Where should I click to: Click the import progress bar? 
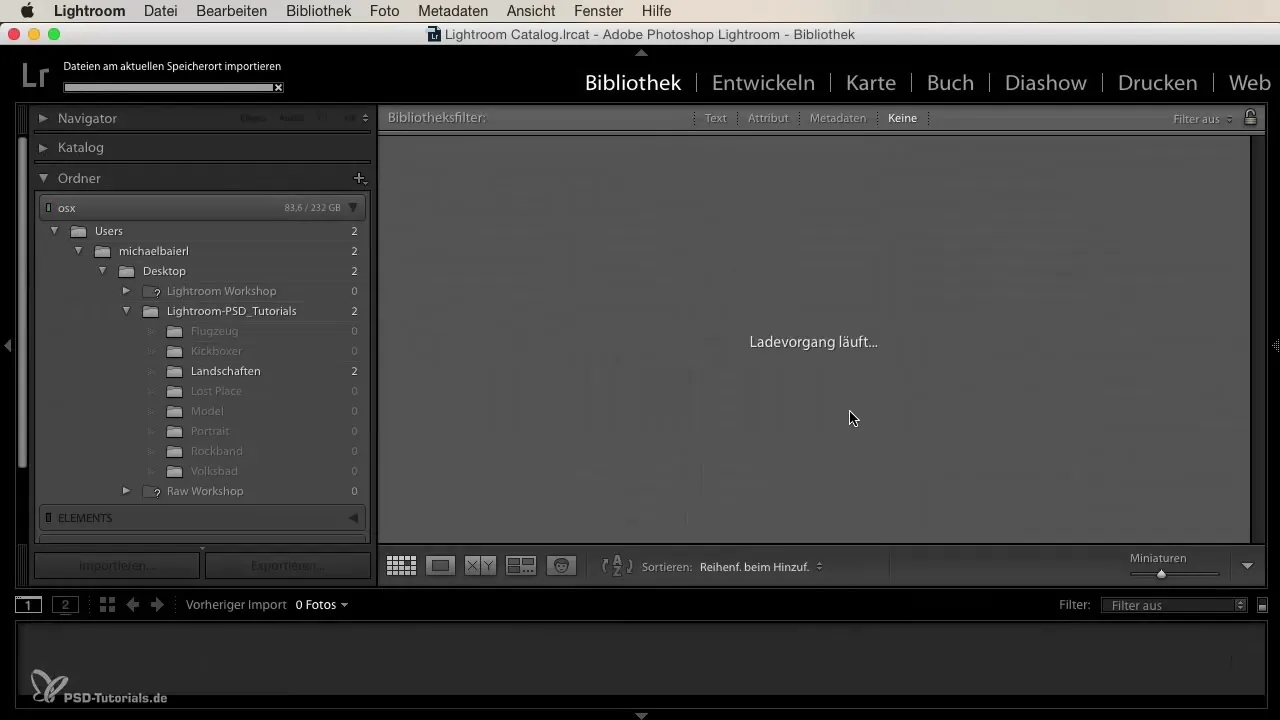click(x=168, y=88)
